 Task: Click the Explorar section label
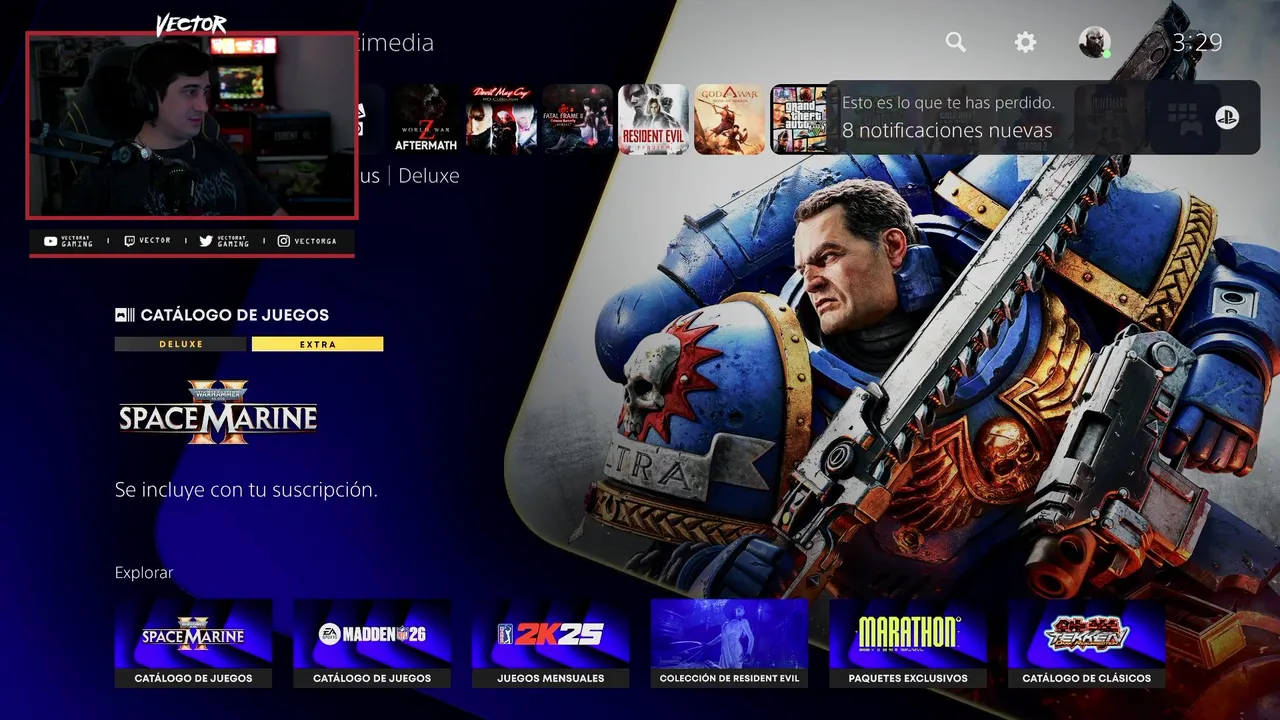click(x=144, y=573)
